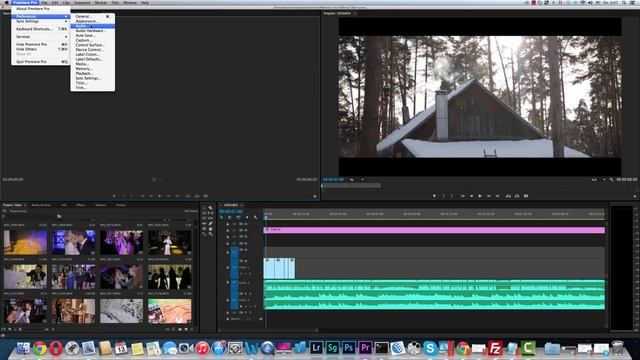Open Auto Save preferences
This screenshot has width=640, height=360.
click(x=92, y=36)
